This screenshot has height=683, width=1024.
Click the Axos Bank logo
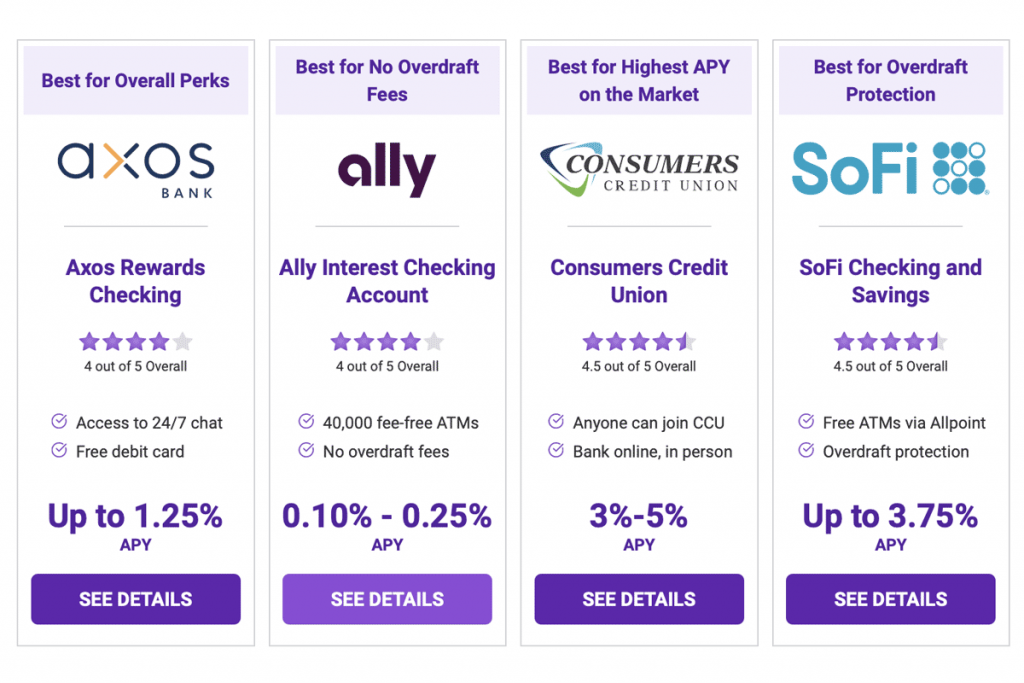135,167
